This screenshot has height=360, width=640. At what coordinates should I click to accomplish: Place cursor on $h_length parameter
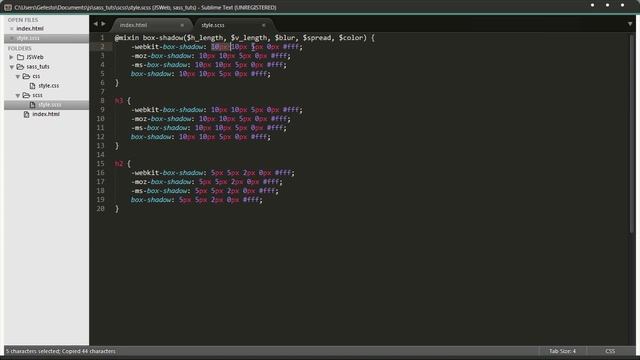(x=205, y=38)
